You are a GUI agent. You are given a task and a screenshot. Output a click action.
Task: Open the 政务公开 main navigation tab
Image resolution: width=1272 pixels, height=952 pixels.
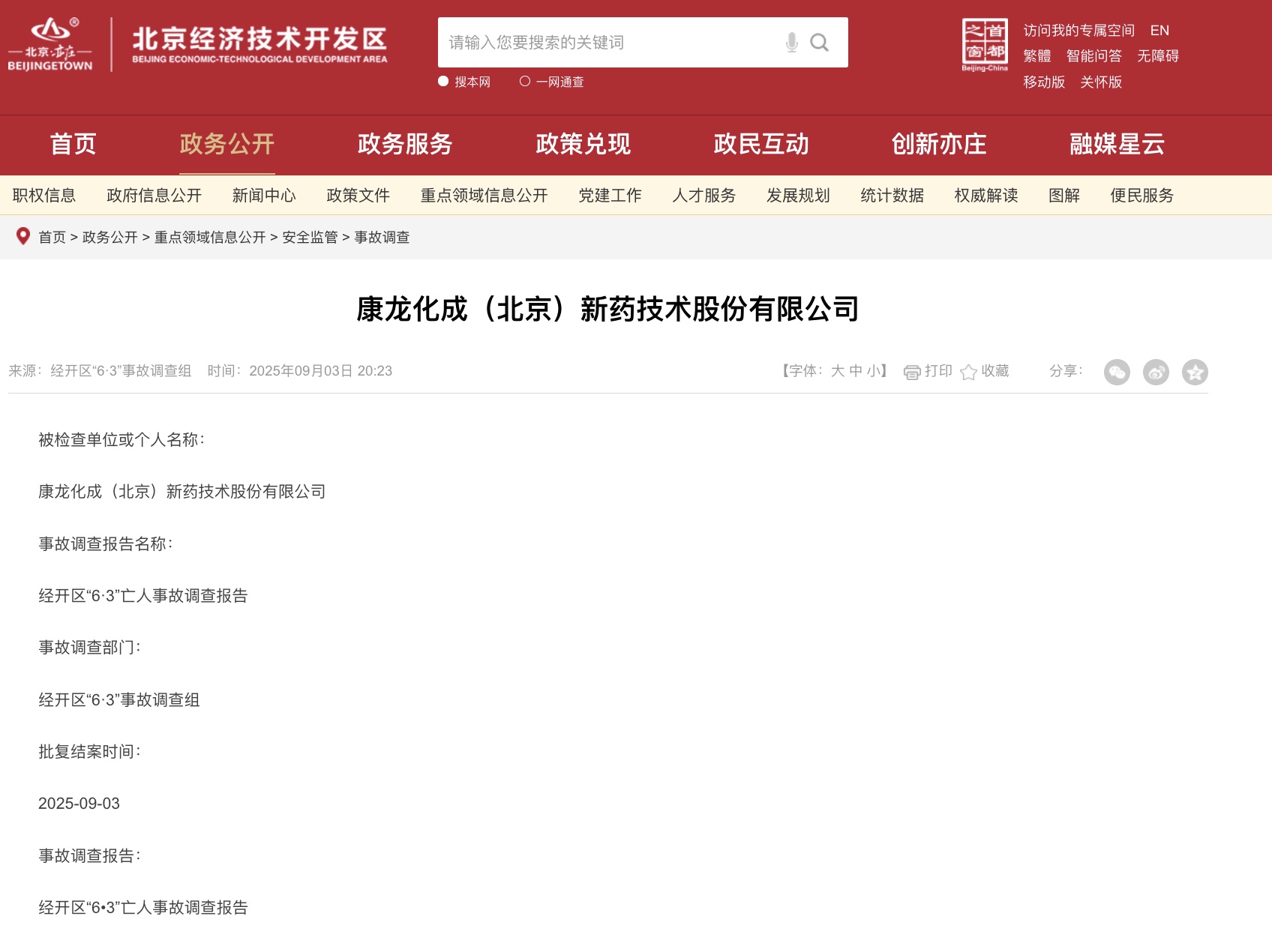[x=227, y=144]
